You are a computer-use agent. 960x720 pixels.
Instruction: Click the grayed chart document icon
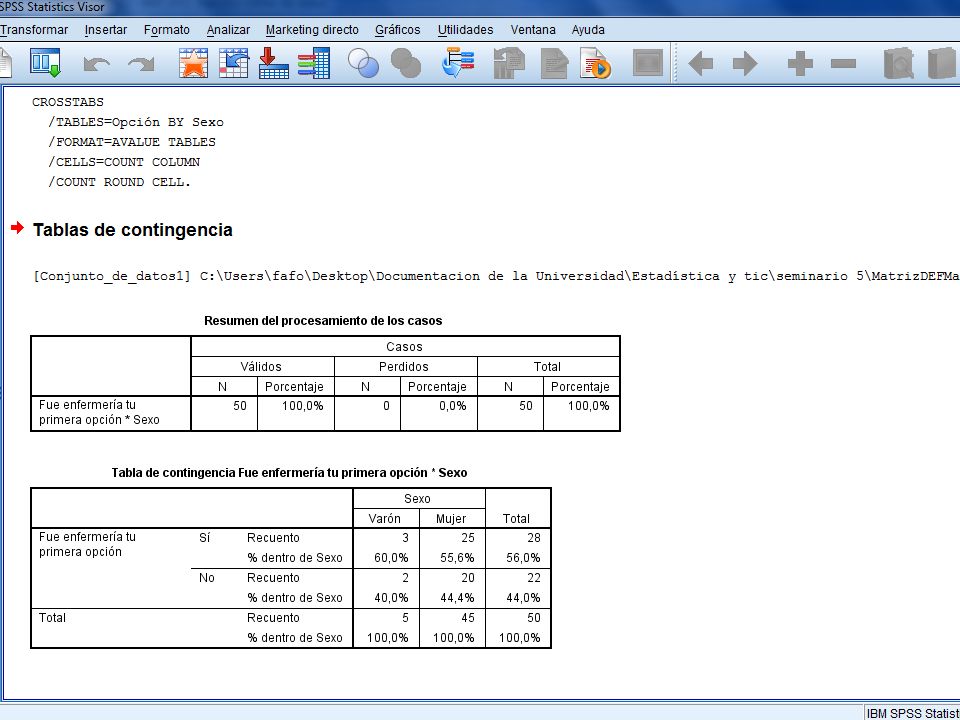pos(509,63)
